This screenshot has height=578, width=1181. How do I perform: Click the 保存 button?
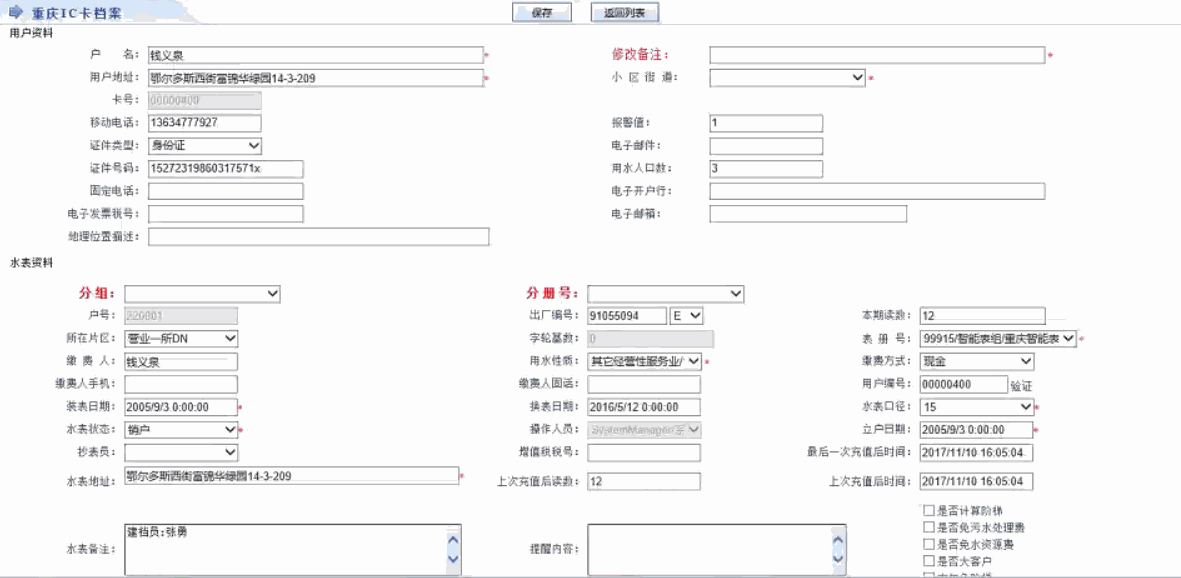541,13
